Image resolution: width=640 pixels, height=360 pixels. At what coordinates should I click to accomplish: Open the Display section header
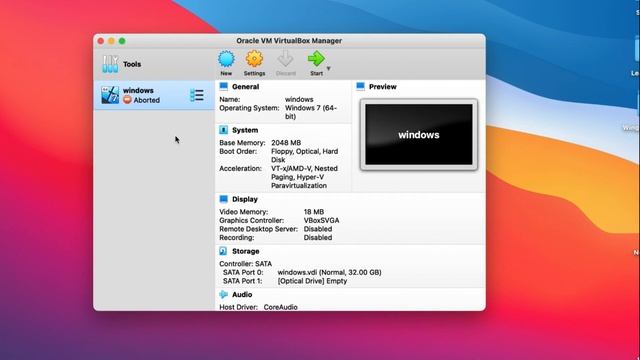tap(245, 199)
